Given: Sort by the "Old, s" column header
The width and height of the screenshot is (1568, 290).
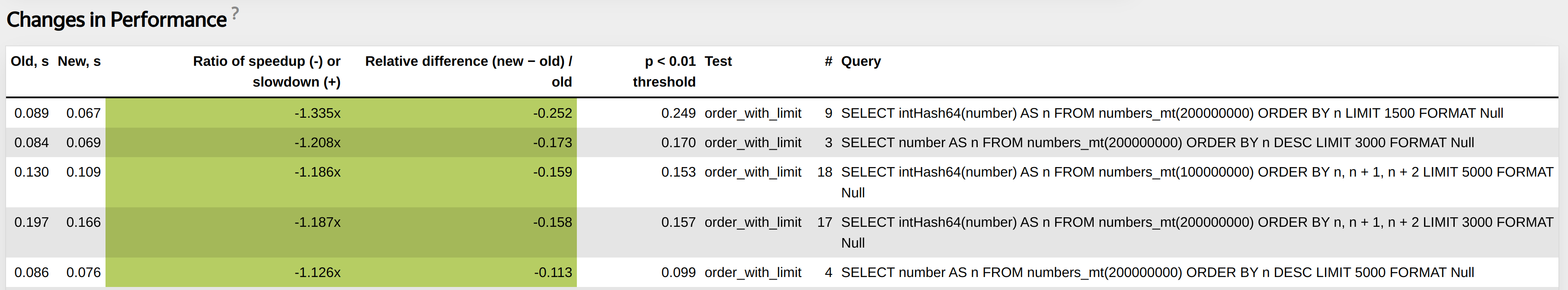Looking at the screenshot, I should coord(30,61).
